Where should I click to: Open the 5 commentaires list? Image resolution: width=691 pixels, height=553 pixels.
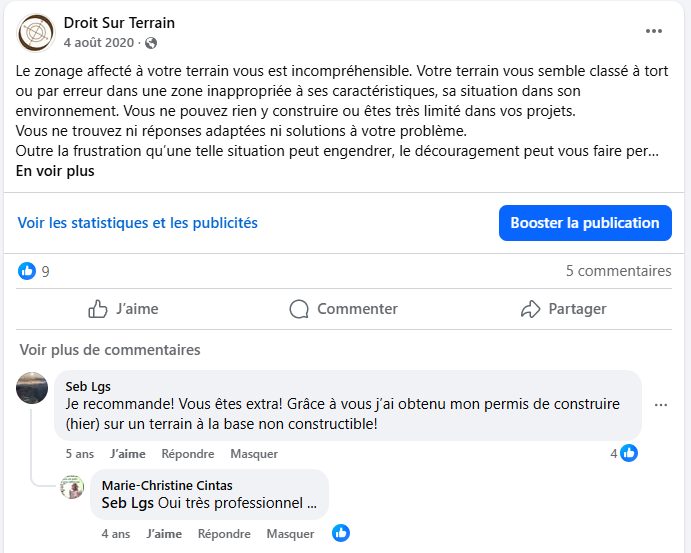(618, 271)
